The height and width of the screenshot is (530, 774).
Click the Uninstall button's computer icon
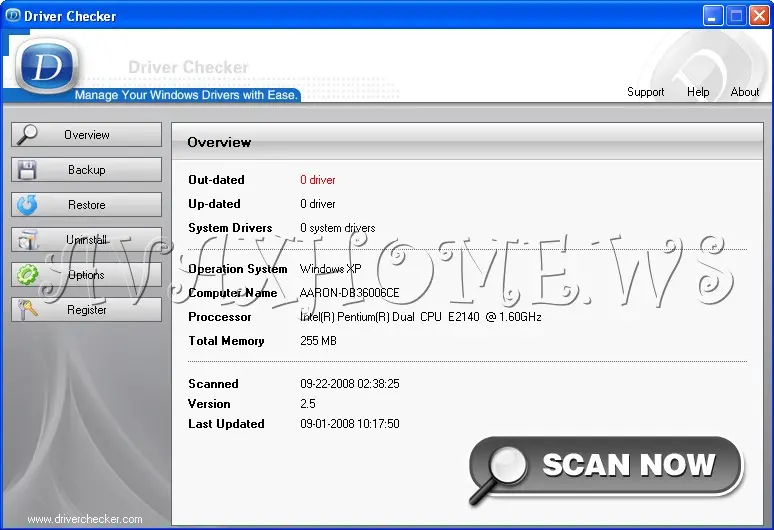point(28,240)
